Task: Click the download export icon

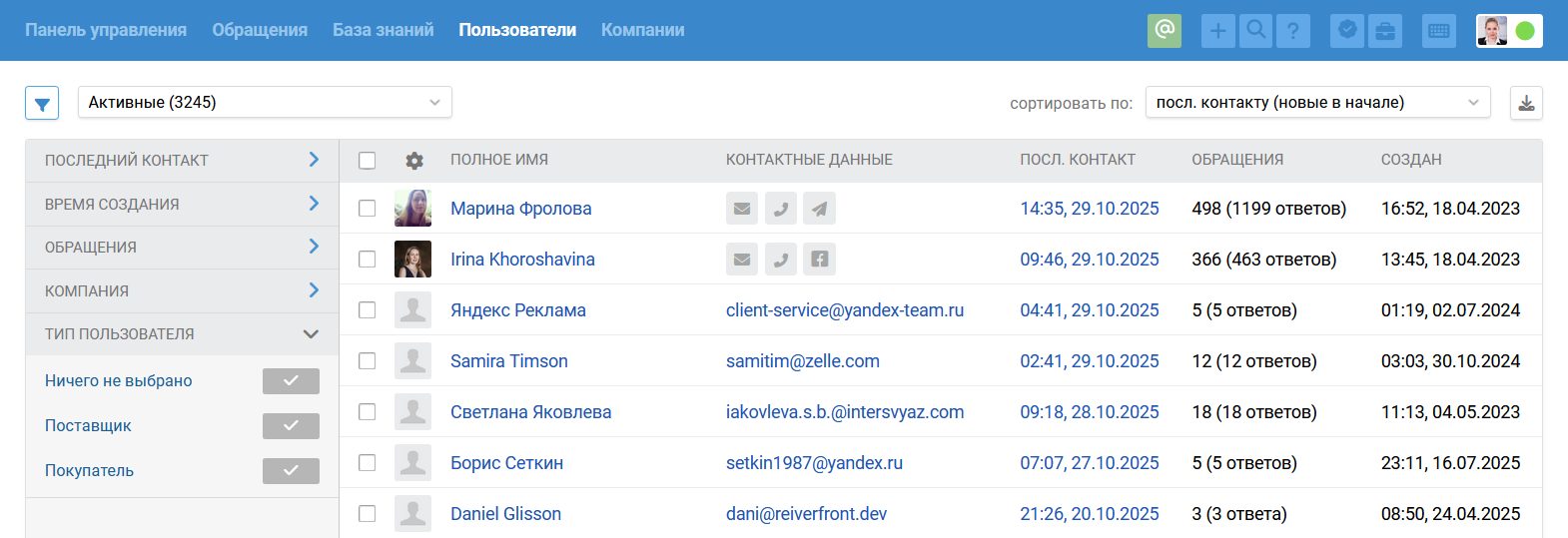Action: tap(1526, 103)
